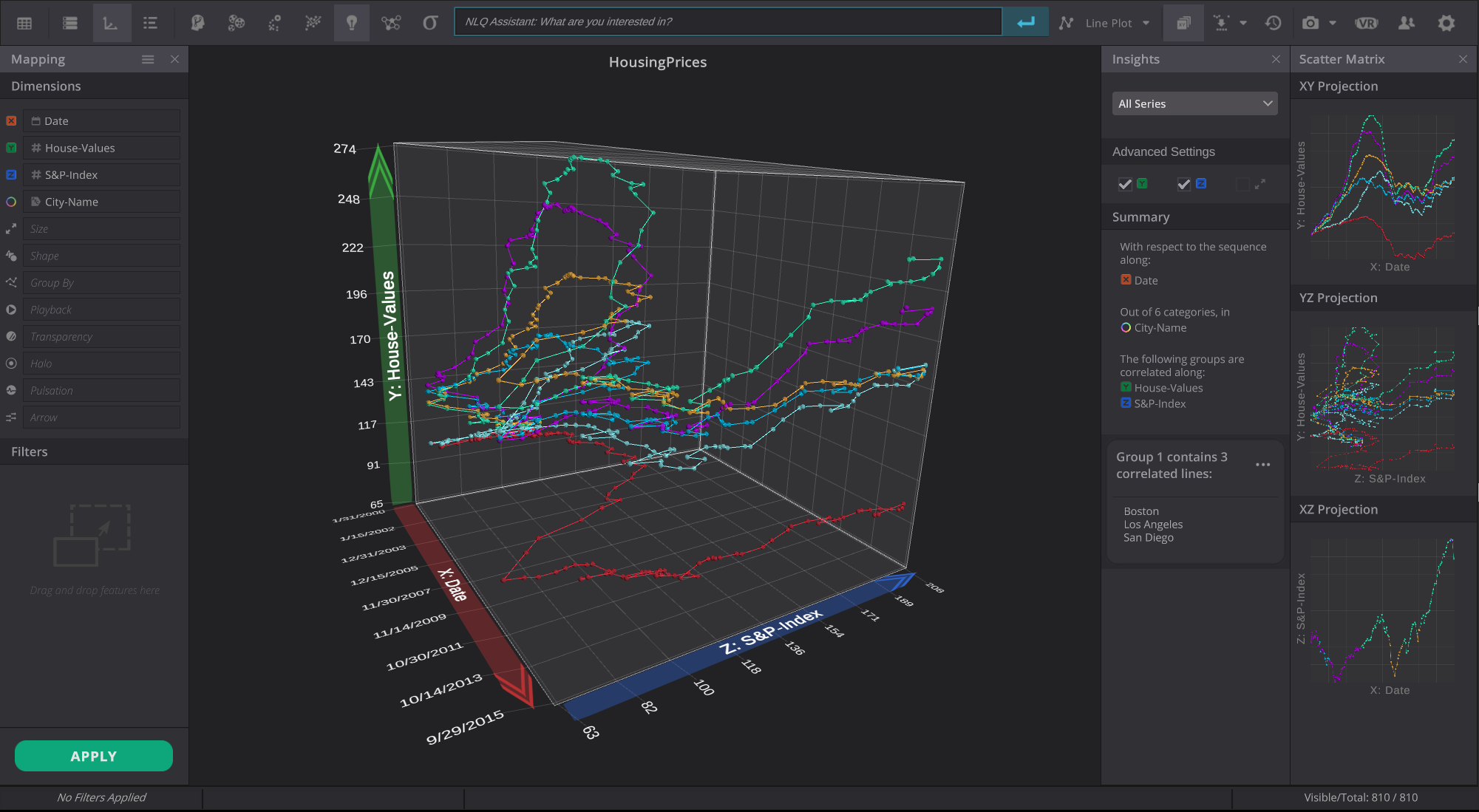Close the Scatter Matrix panel
The height and width of the screenshot is (812, 1479).
point(1463,59)
